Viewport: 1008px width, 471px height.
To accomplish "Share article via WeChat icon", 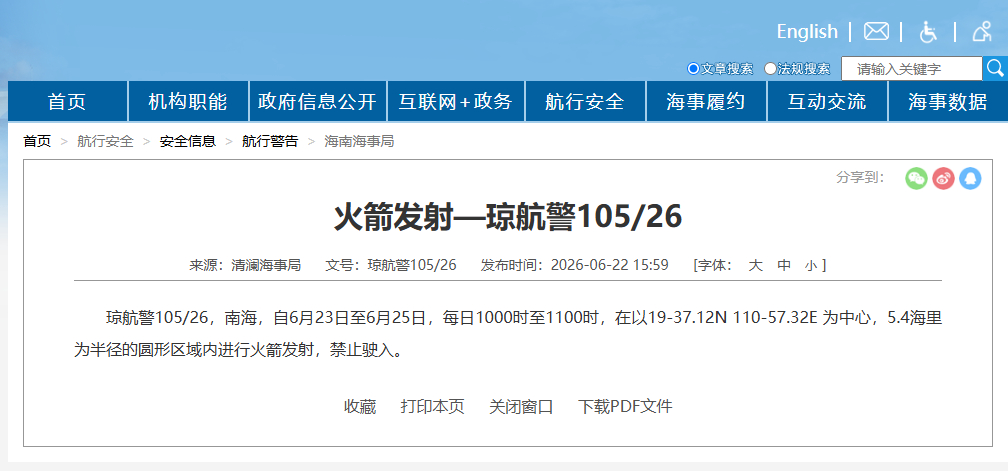I will pos(916,178).
